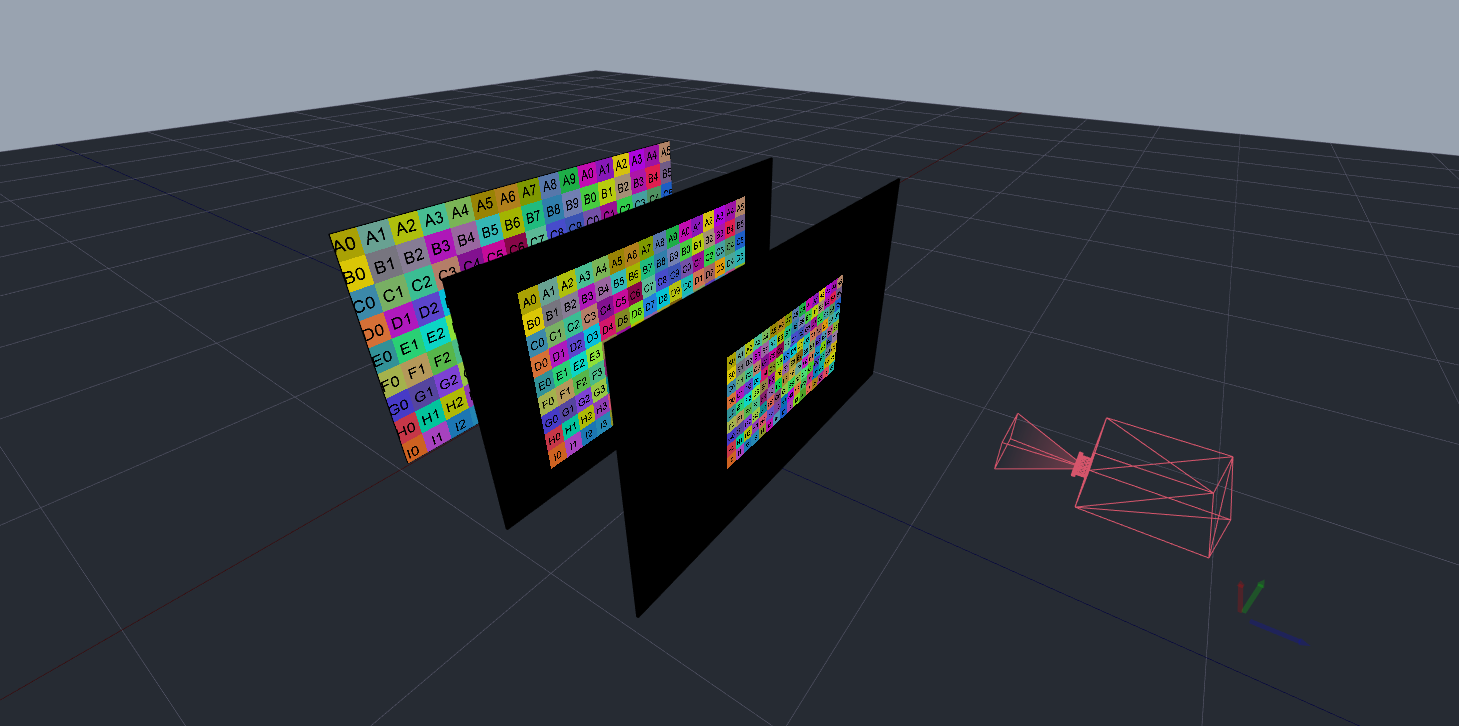Click the blue arrow of the axis gizmo

click(x=1280, y=632)
